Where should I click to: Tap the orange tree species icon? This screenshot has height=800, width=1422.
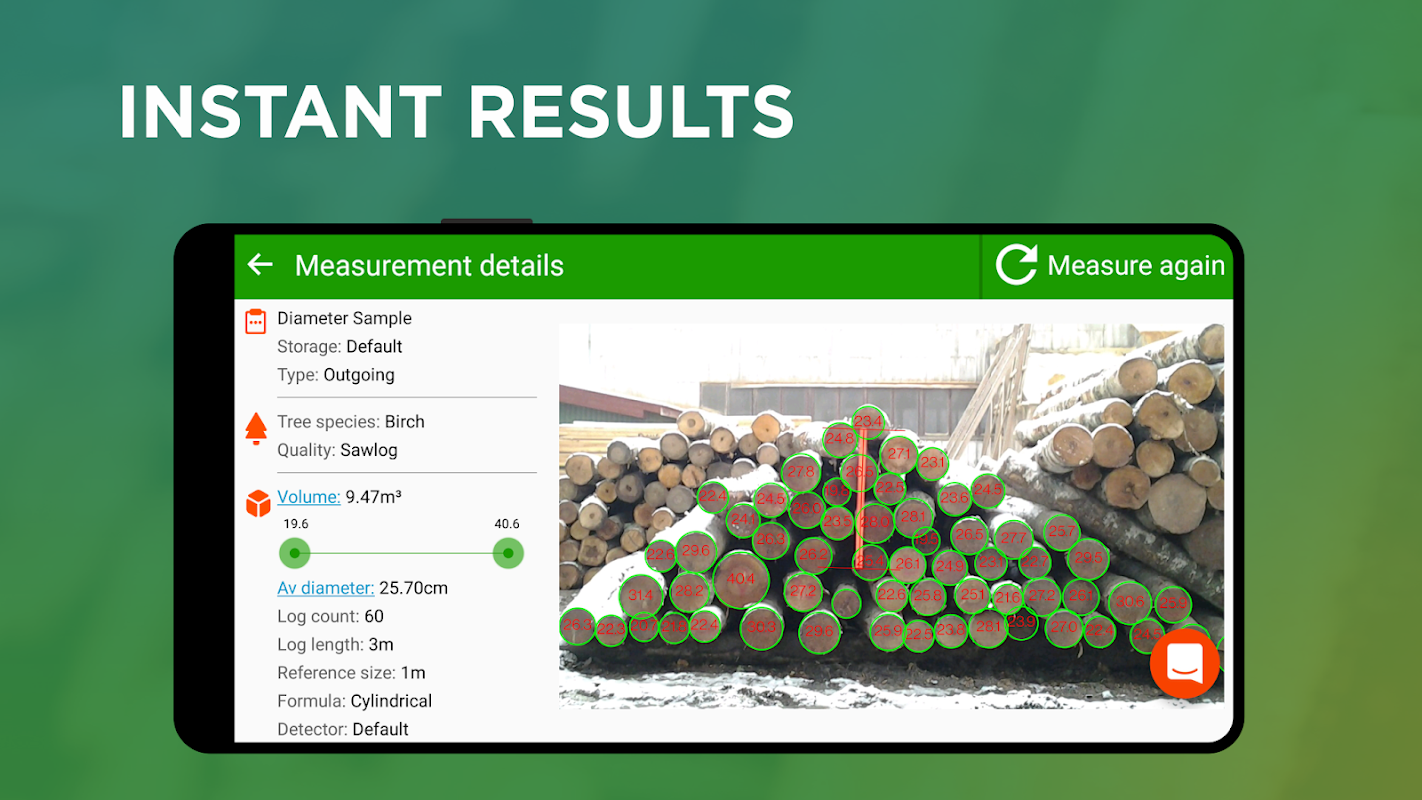256,428
